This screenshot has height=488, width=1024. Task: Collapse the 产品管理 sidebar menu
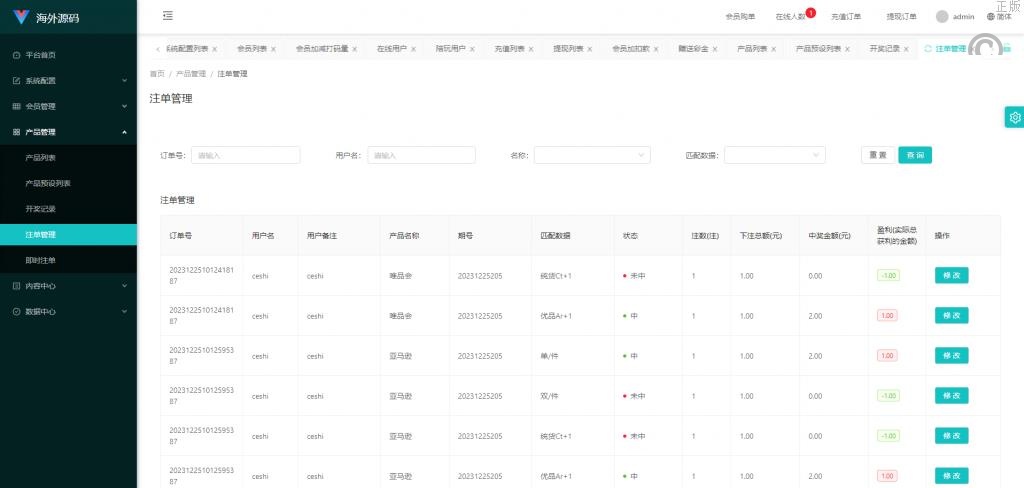tap(68, 132)
